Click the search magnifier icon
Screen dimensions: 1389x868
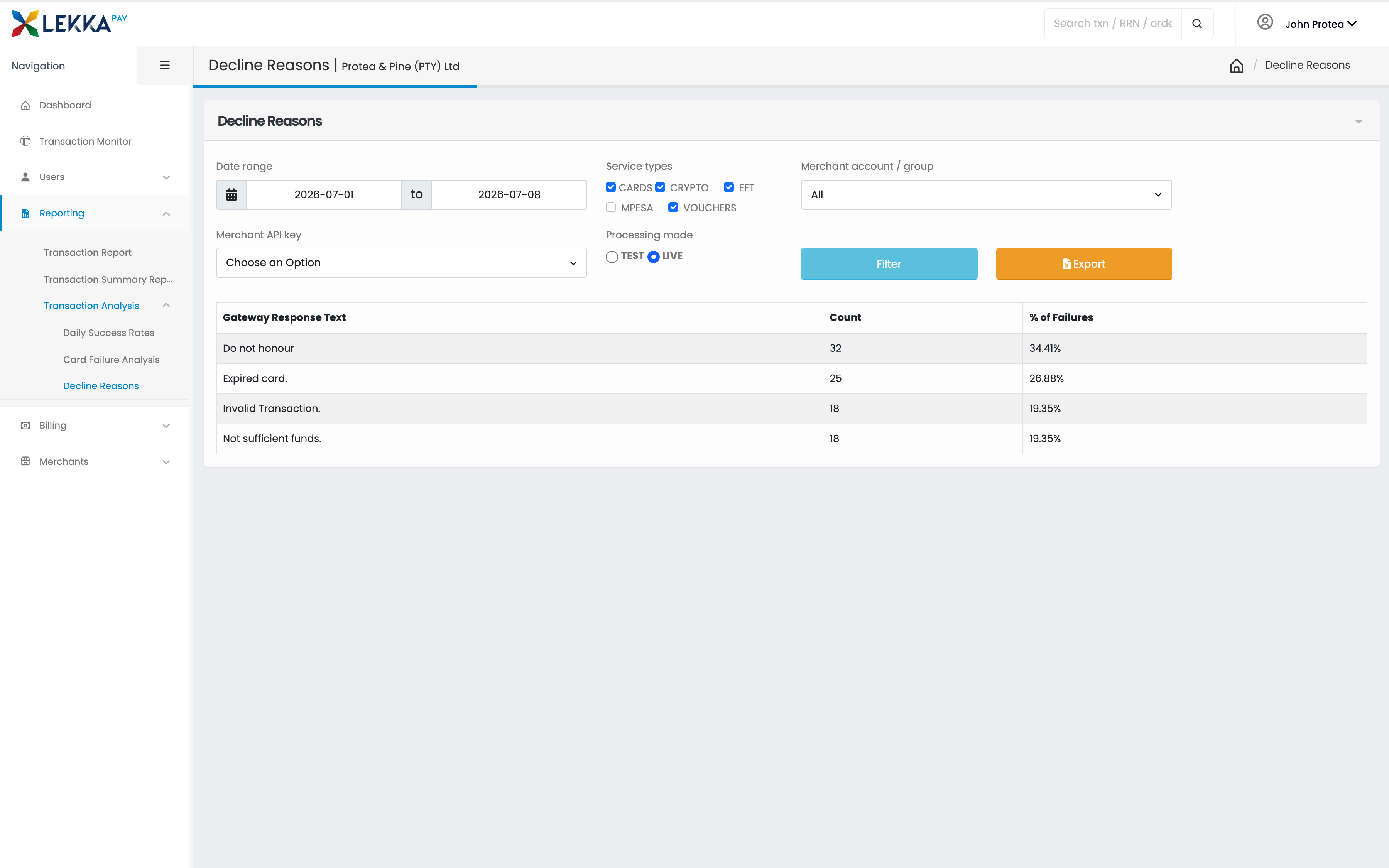[x=1197, y=24]
